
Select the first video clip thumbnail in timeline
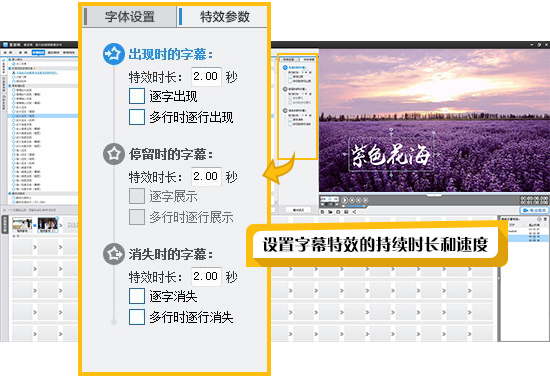tap(22, 224)
